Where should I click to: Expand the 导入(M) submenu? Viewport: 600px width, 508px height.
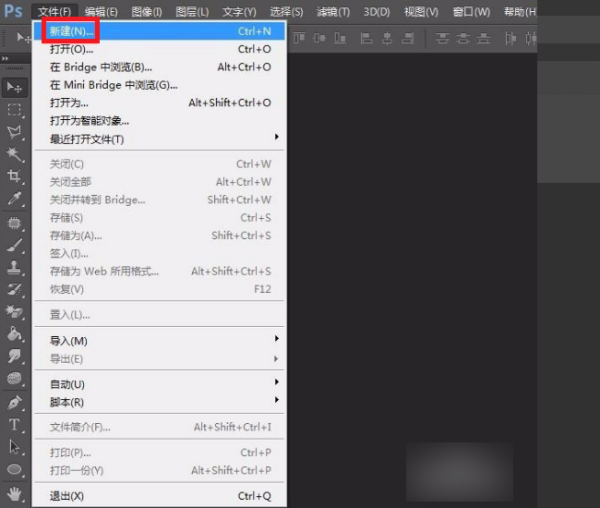click(x=159, y=340)
